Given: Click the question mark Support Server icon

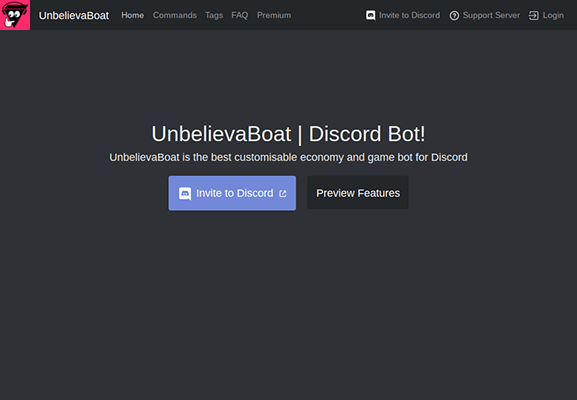Looking at the screenshot, I should 454,15.
